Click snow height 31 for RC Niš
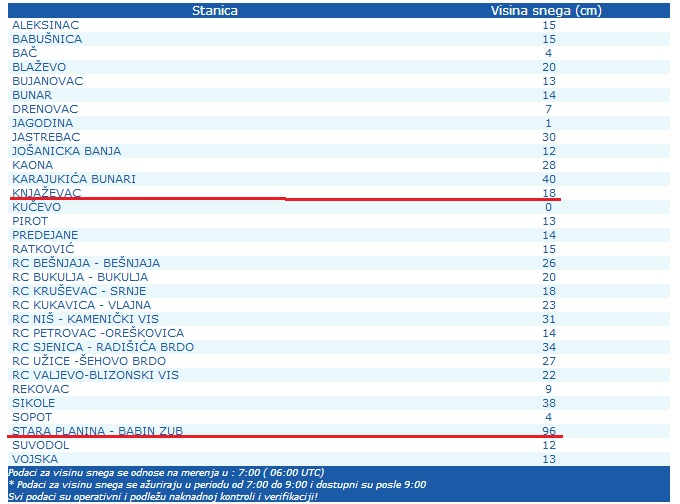The image size is (680, 504). coord(549,319)
